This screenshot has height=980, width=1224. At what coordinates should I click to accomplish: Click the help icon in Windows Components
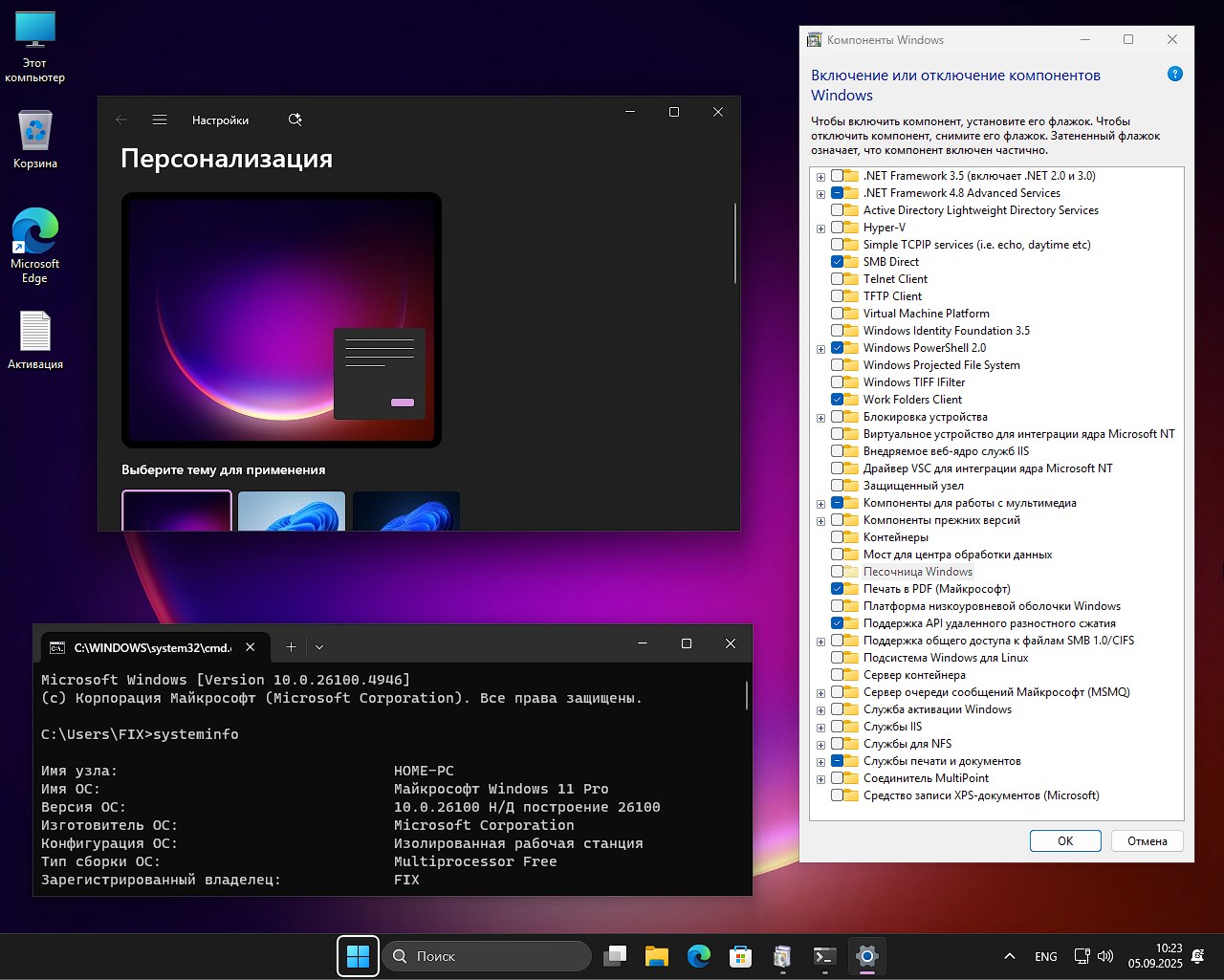(1175, 75)
